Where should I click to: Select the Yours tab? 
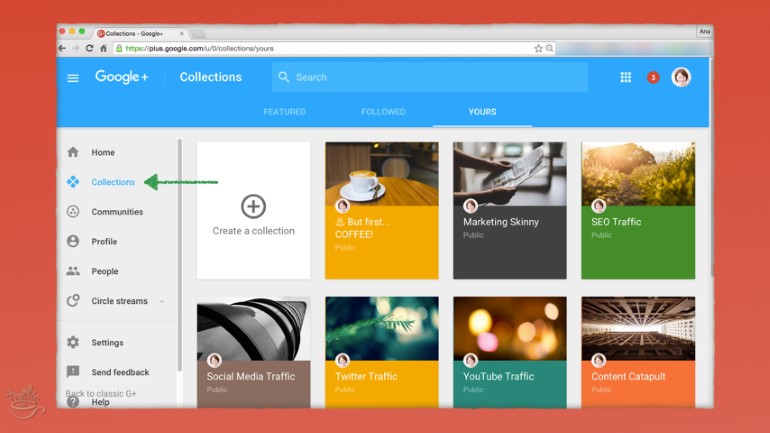point(482,112)
